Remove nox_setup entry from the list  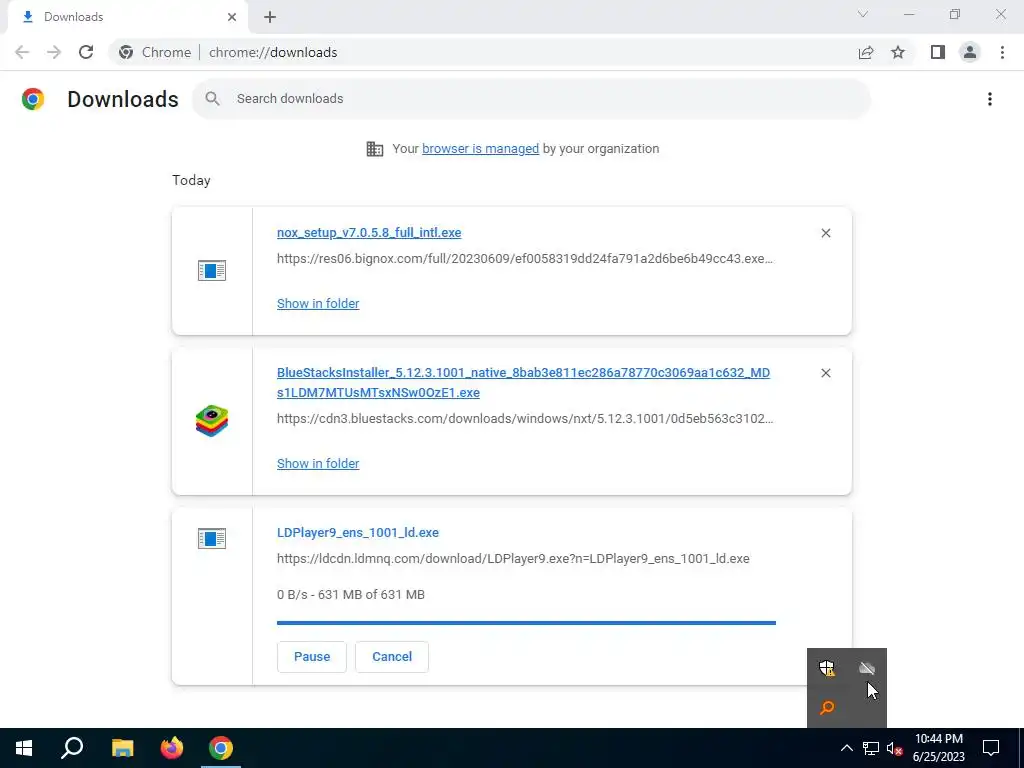click(x=825, y=233)
